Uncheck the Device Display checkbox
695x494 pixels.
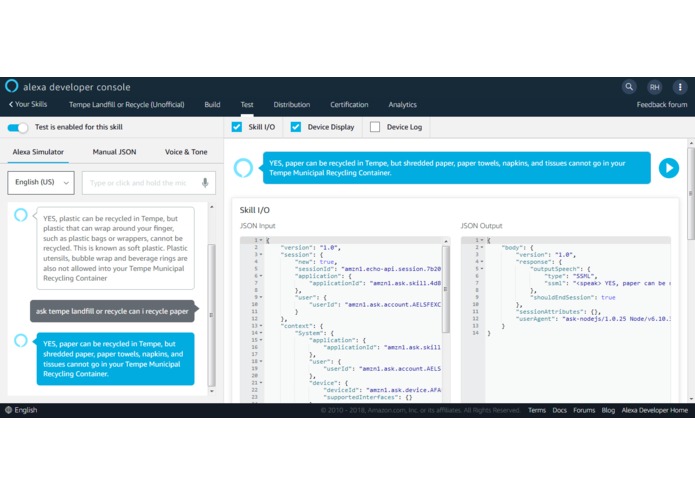tap(296, 127)
